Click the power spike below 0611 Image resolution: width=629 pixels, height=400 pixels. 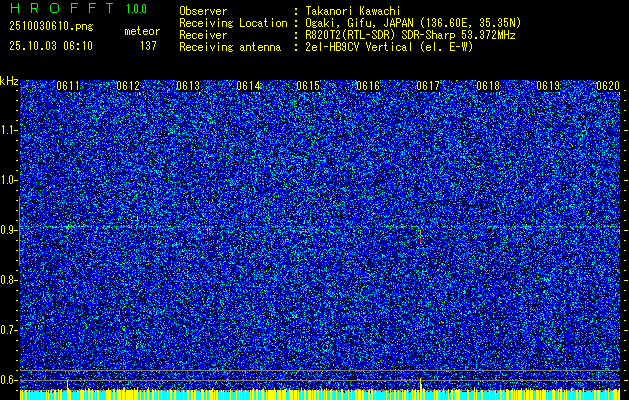click(67, 384)
